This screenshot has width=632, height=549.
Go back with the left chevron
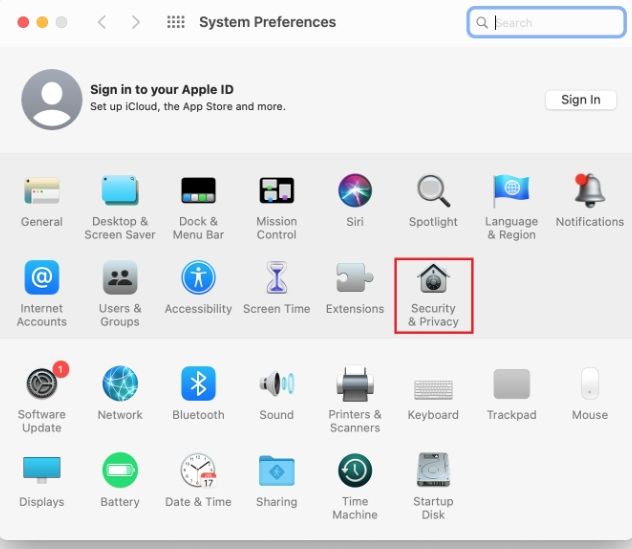coord(102,22)
